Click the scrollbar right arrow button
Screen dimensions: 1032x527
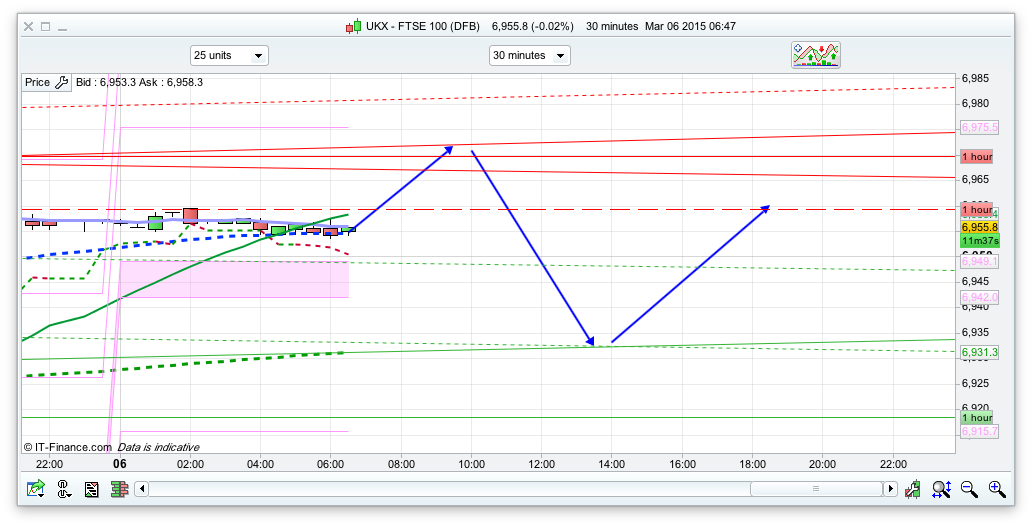[x=890, y=489]
